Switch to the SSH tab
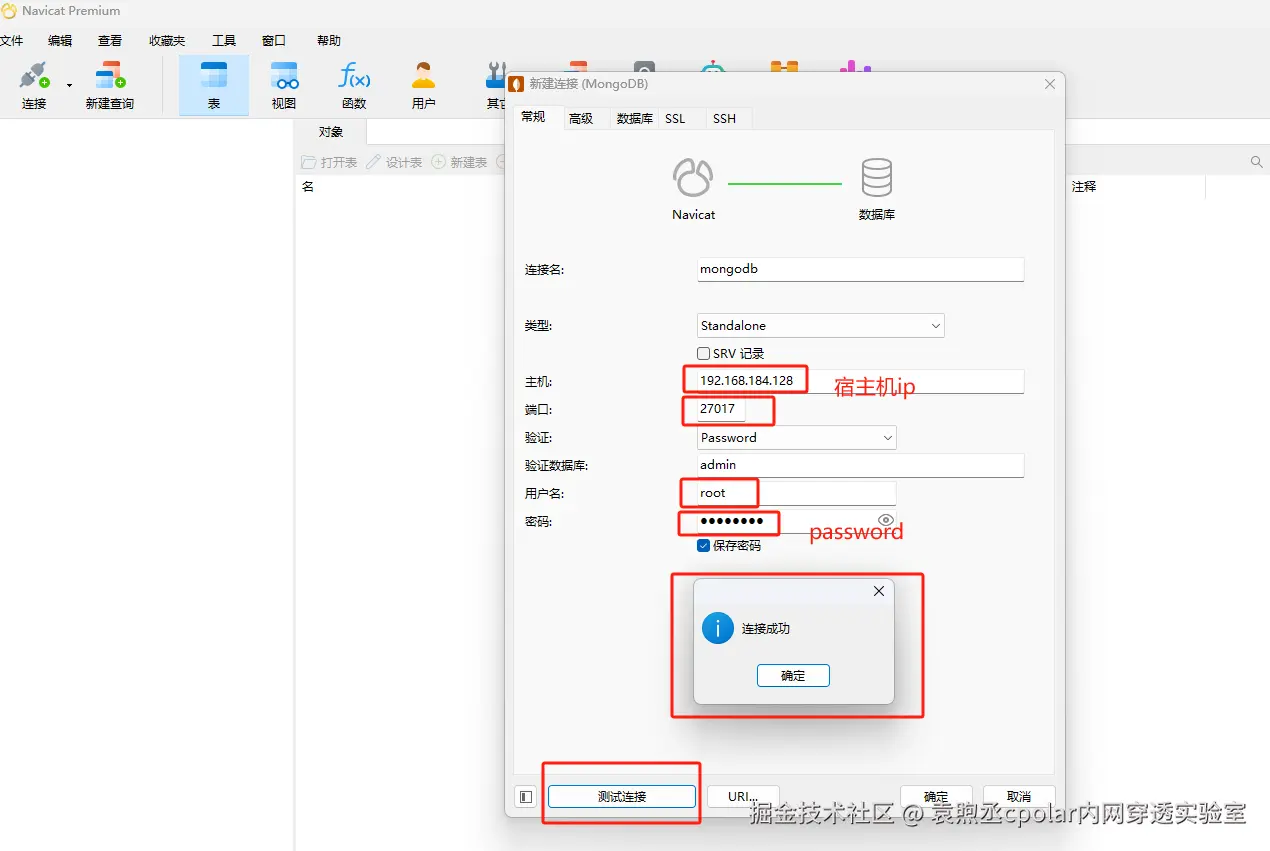Image resolution: width=1270 pixels, height=851 pixels. point(725,118)
